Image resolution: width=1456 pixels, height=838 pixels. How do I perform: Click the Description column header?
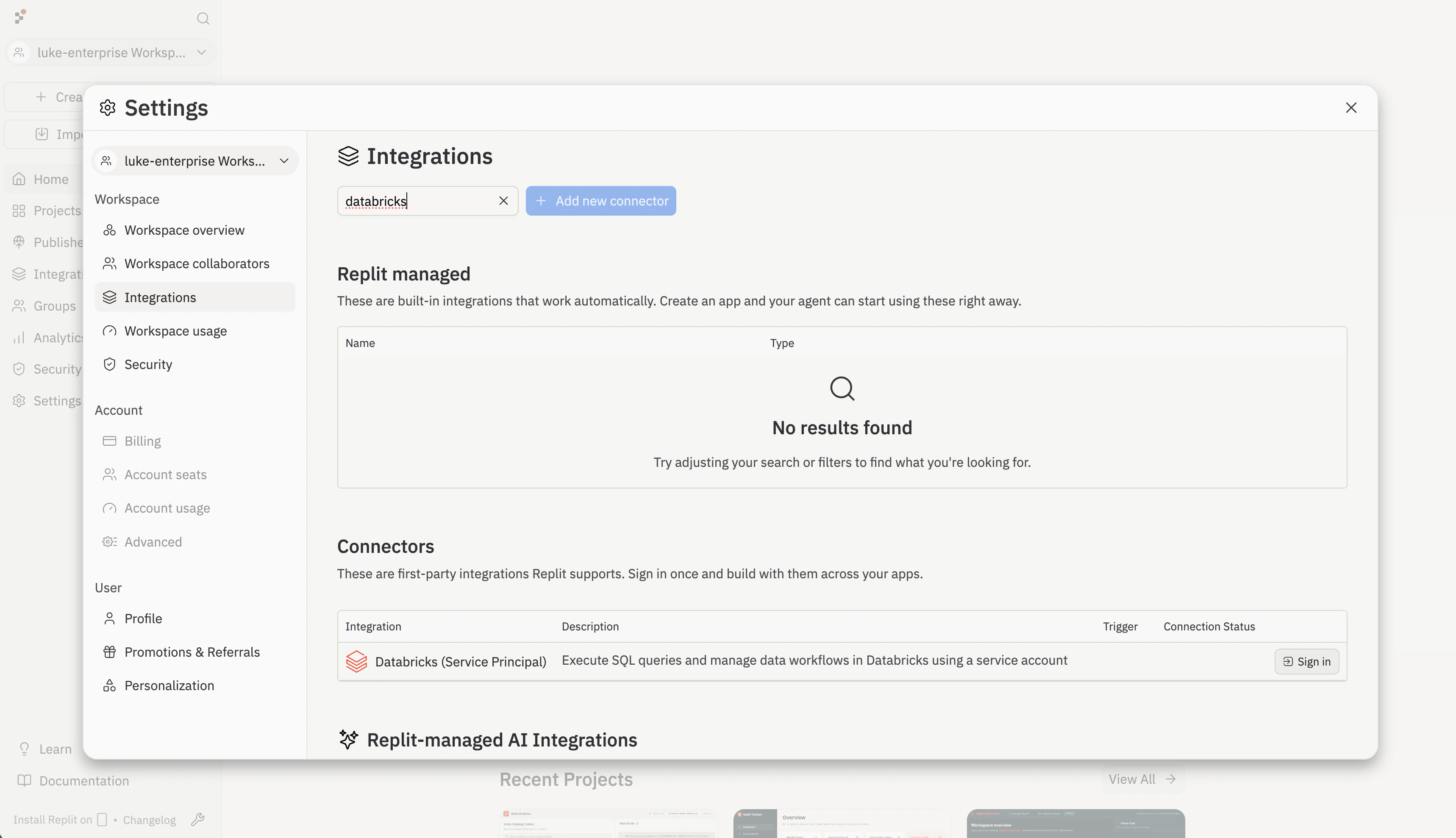590,626
